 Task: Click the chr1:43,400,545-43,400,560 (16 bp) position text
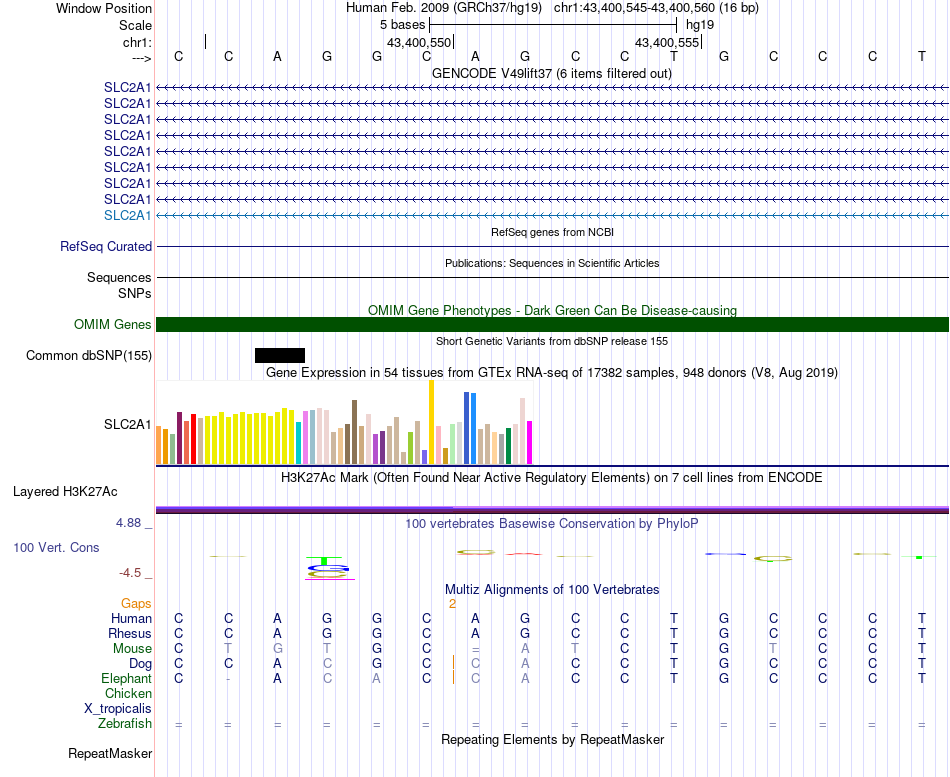[x=656, y=8]
